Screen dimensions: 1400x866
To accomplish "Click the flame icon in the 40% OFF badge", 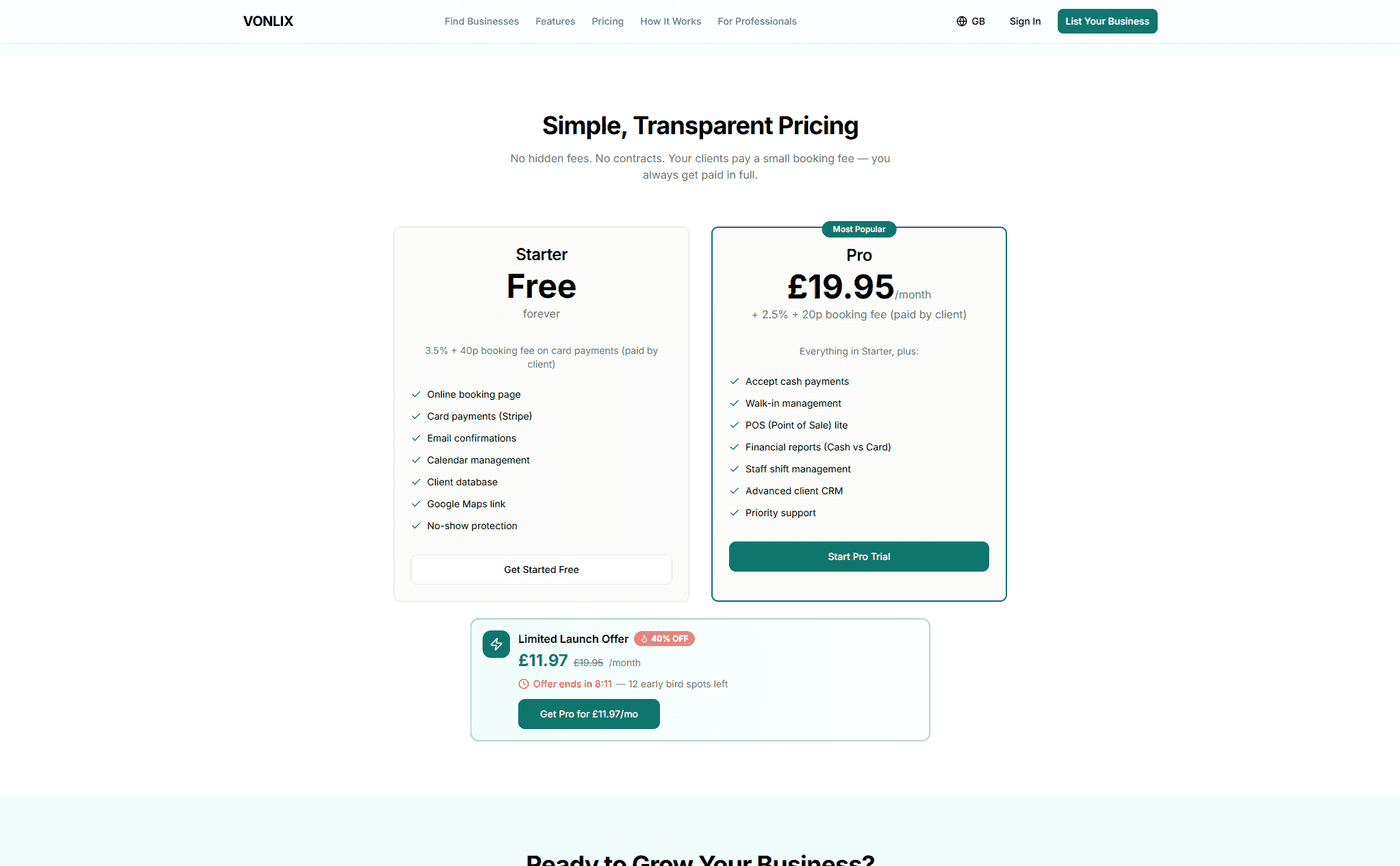I will point(643,638).
